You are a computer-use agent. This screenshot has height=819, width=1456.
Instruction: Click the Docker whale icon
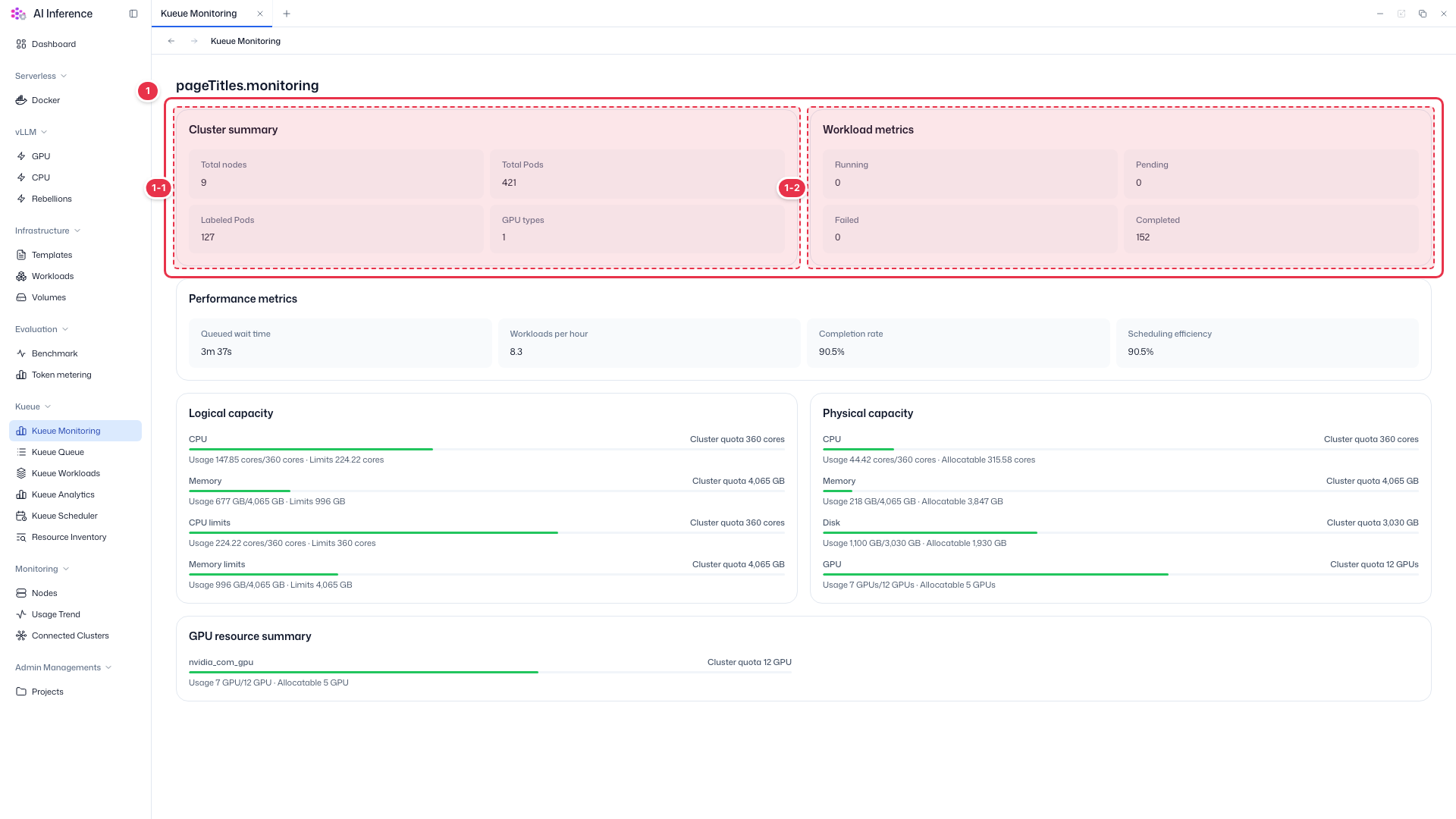21,100
